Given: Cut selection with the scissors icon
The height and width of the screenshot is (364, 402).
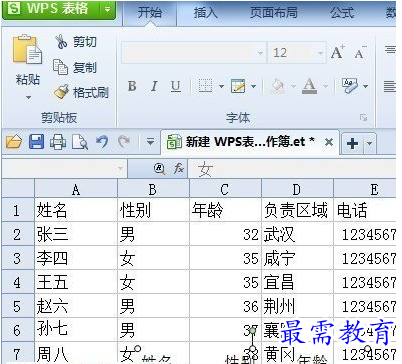Looking at the screenshot, I should pyautogui.click(x=61, y=42).
